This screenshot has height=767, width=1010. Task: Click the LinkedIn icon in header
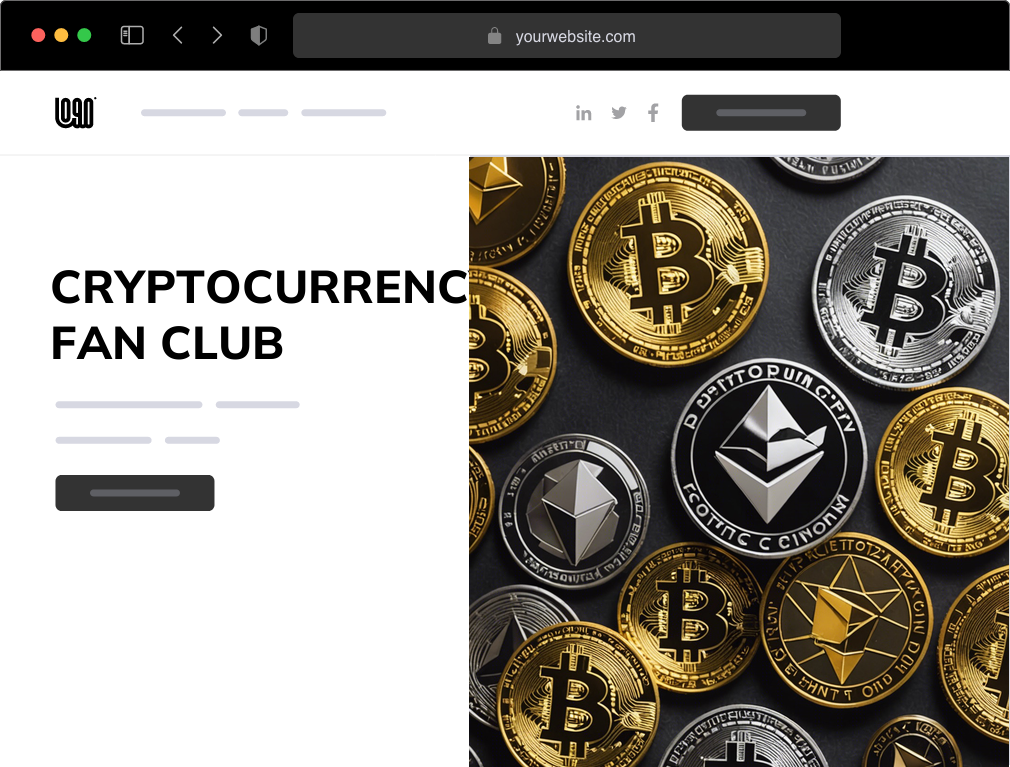click(584, 113)
